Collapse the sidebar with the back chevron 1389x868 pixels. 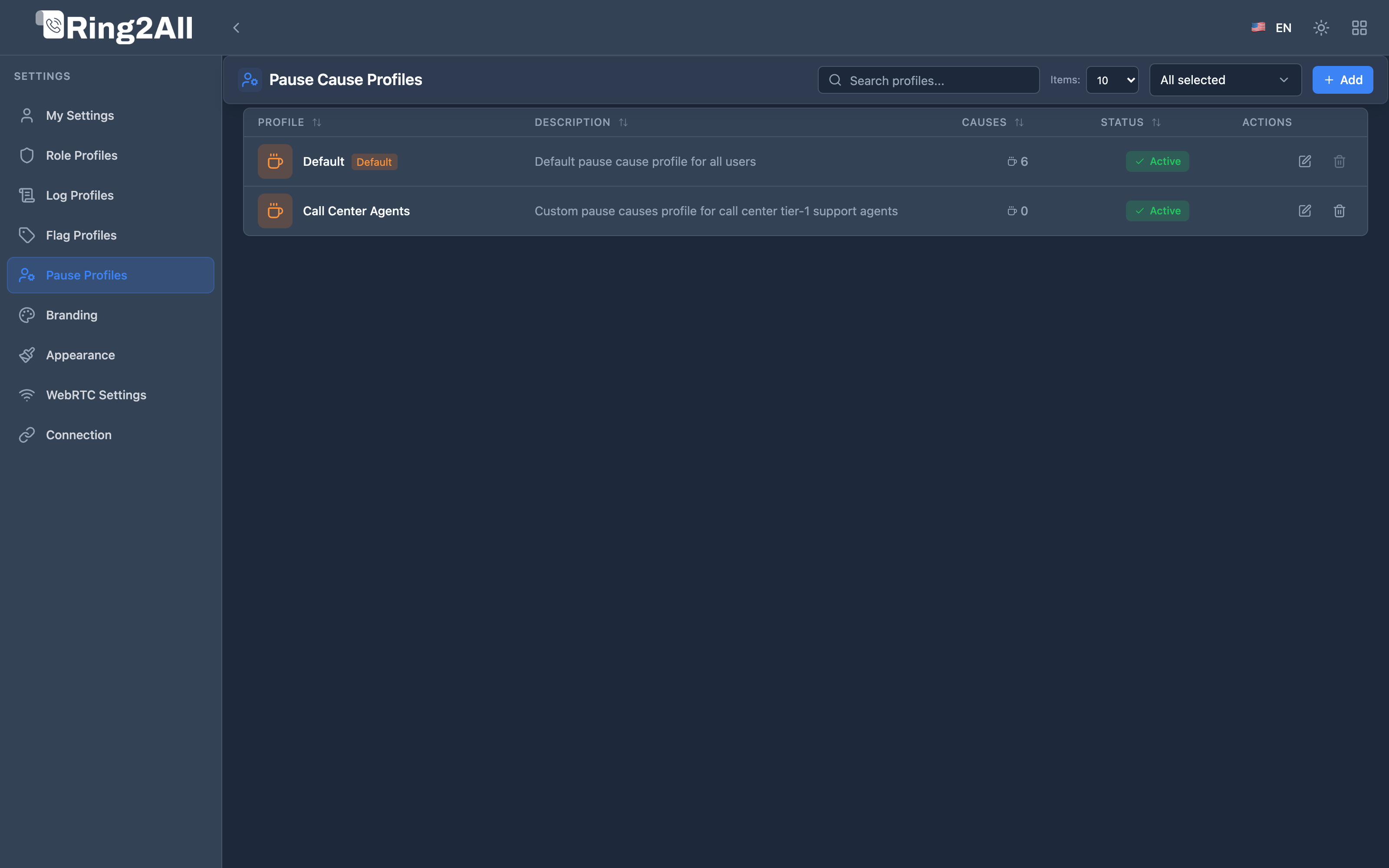click(236, 27)
